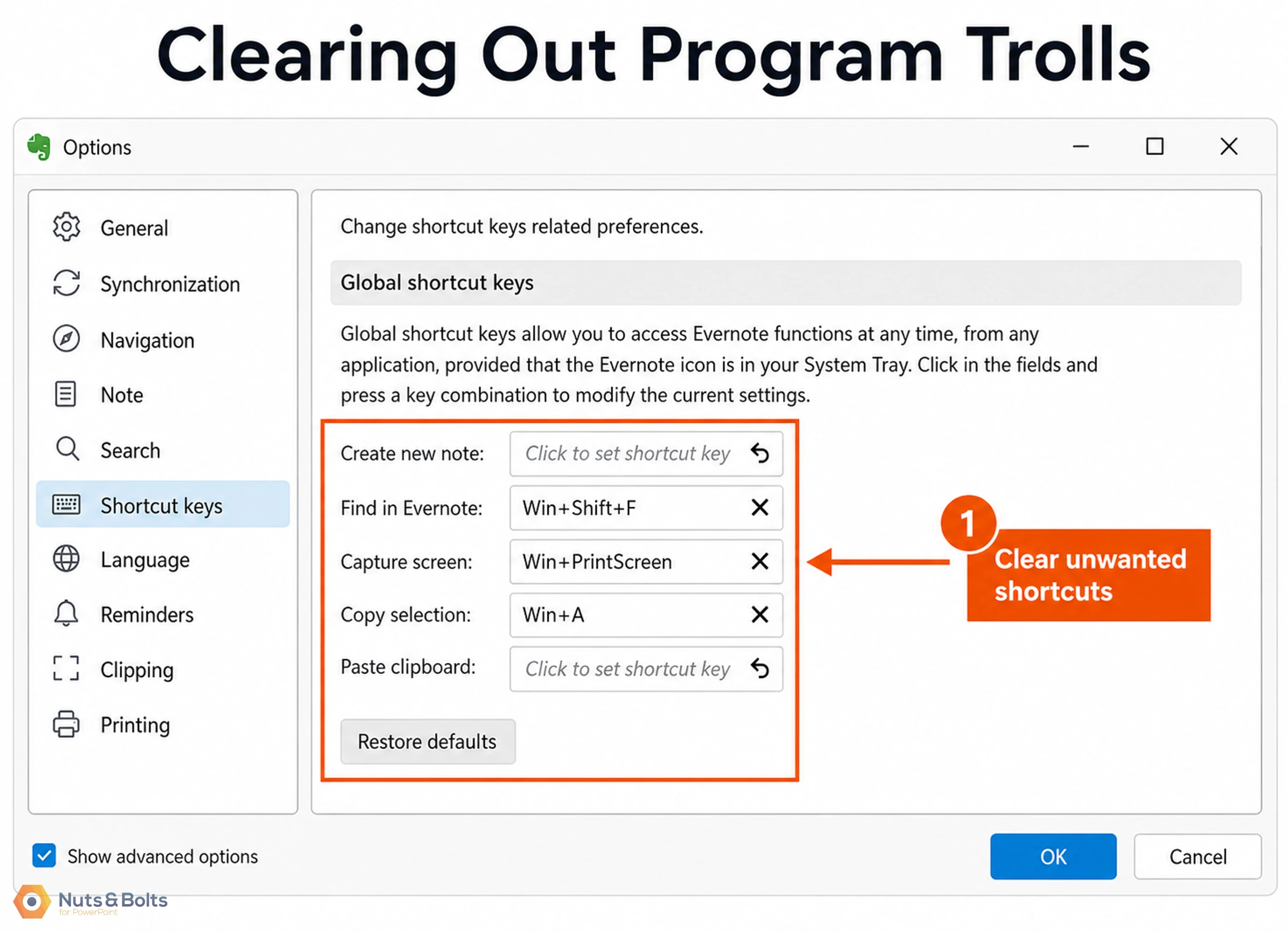Open the Reminders section label
The height and width of the screenshot is (932, 1288).
147,614
